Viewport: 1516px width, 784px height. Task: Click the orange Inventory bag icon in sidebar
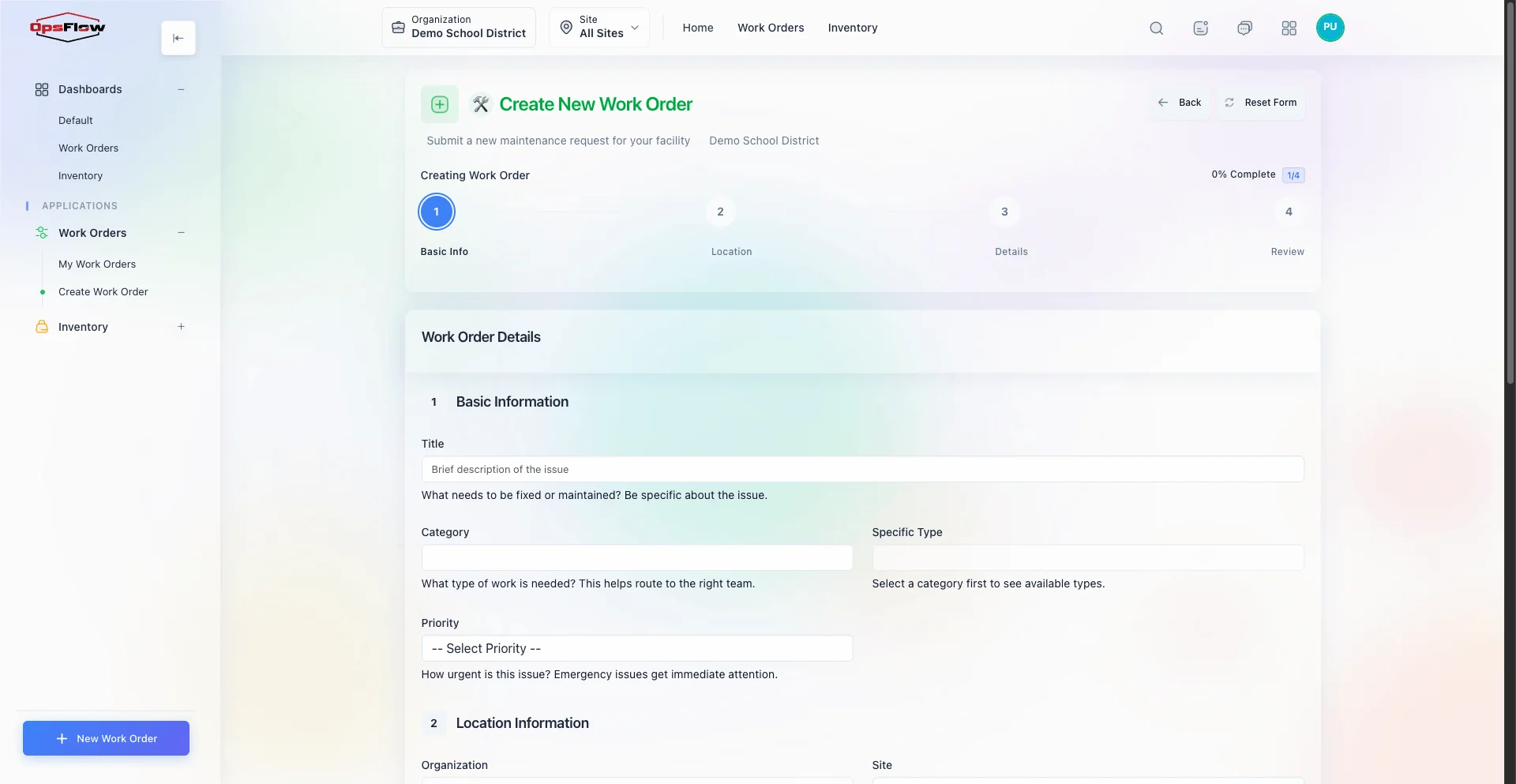pos(42,326)
